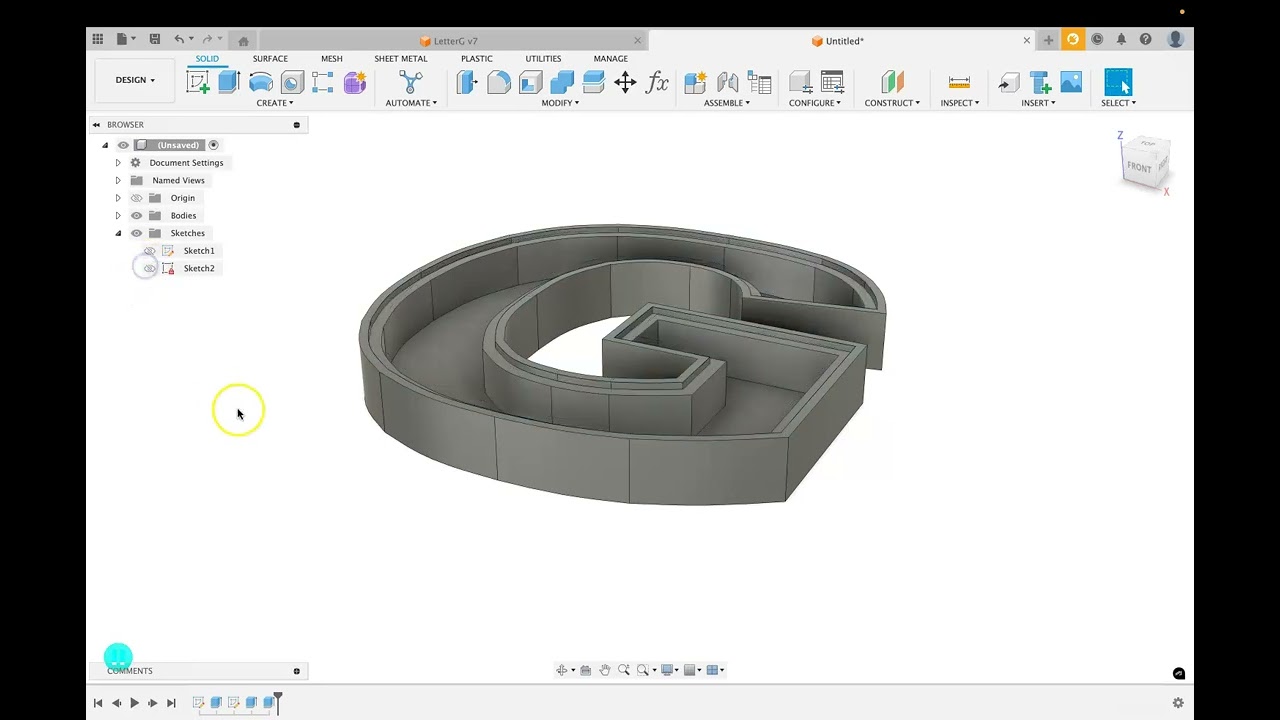
Task: Expand the Named Views folder
Action: coord(118,180)
